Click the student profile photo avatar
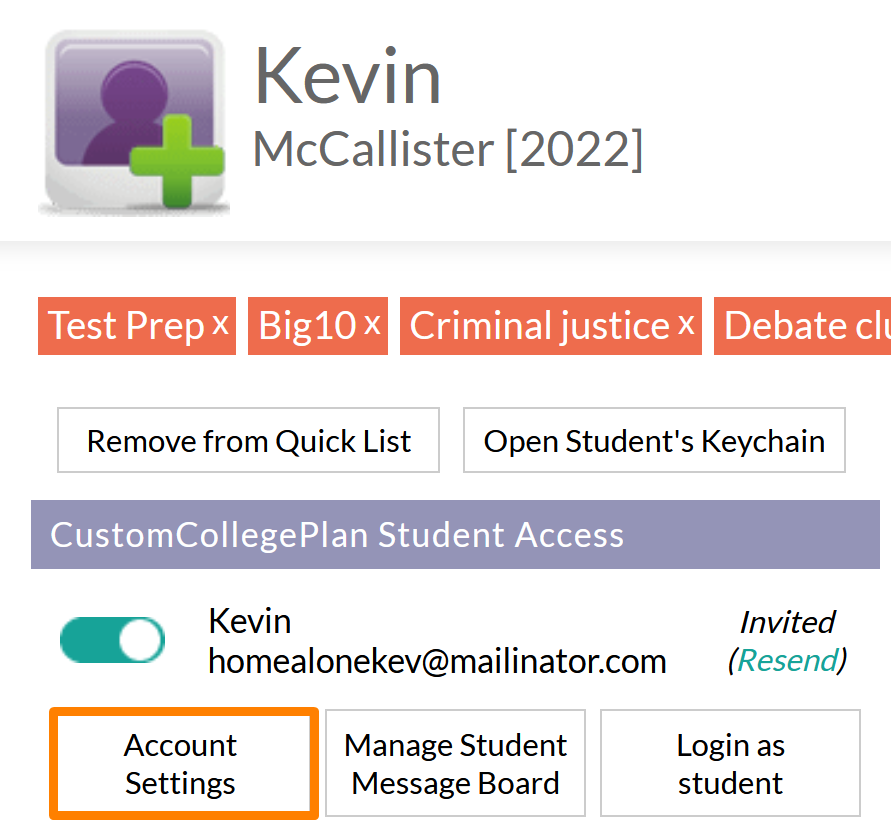 pyautogui.click(x=135, y=123)
